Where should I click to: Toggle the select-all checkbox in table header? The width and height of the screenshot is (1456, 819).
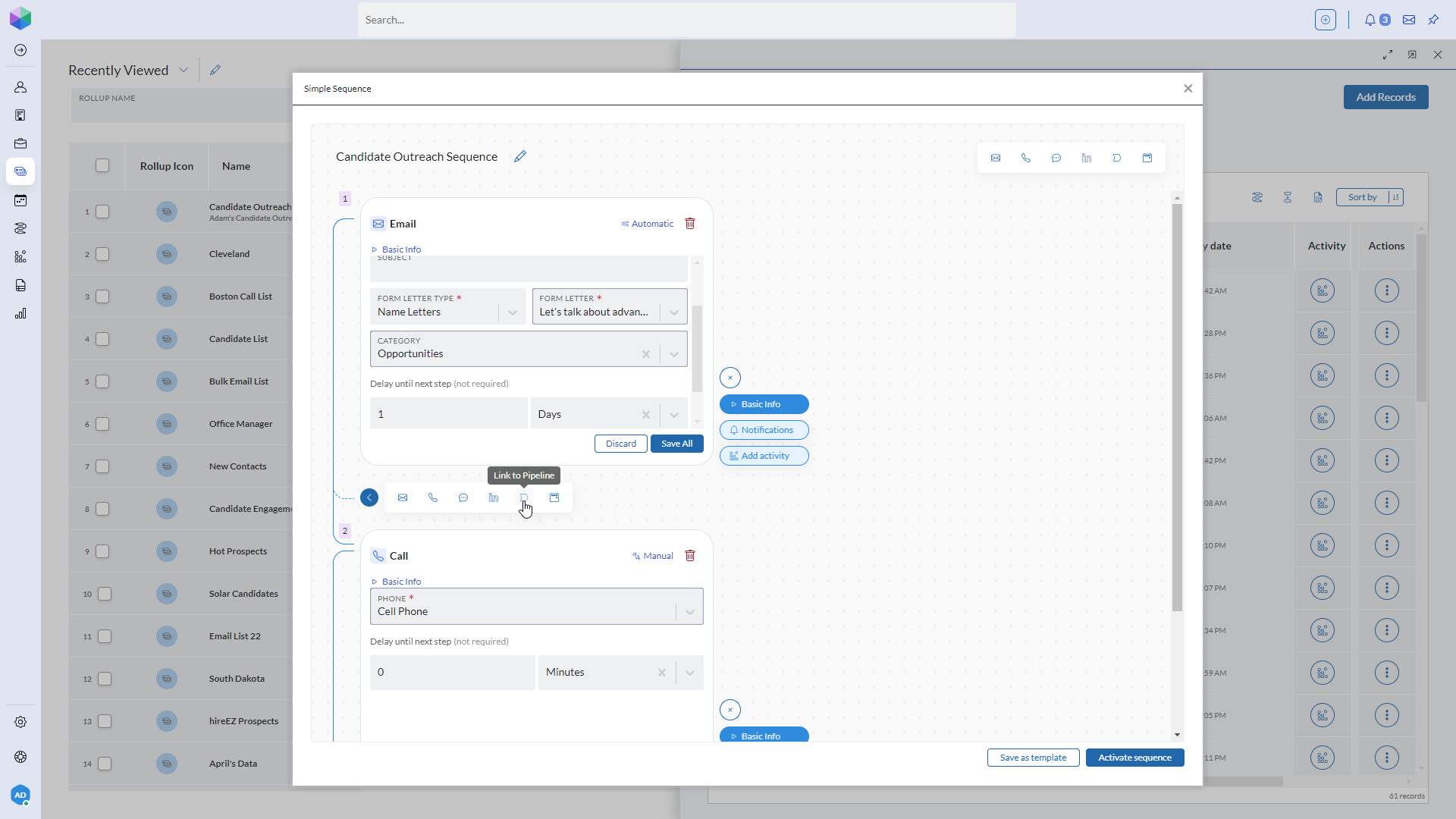pyautogui.click(x=103, y=165)
